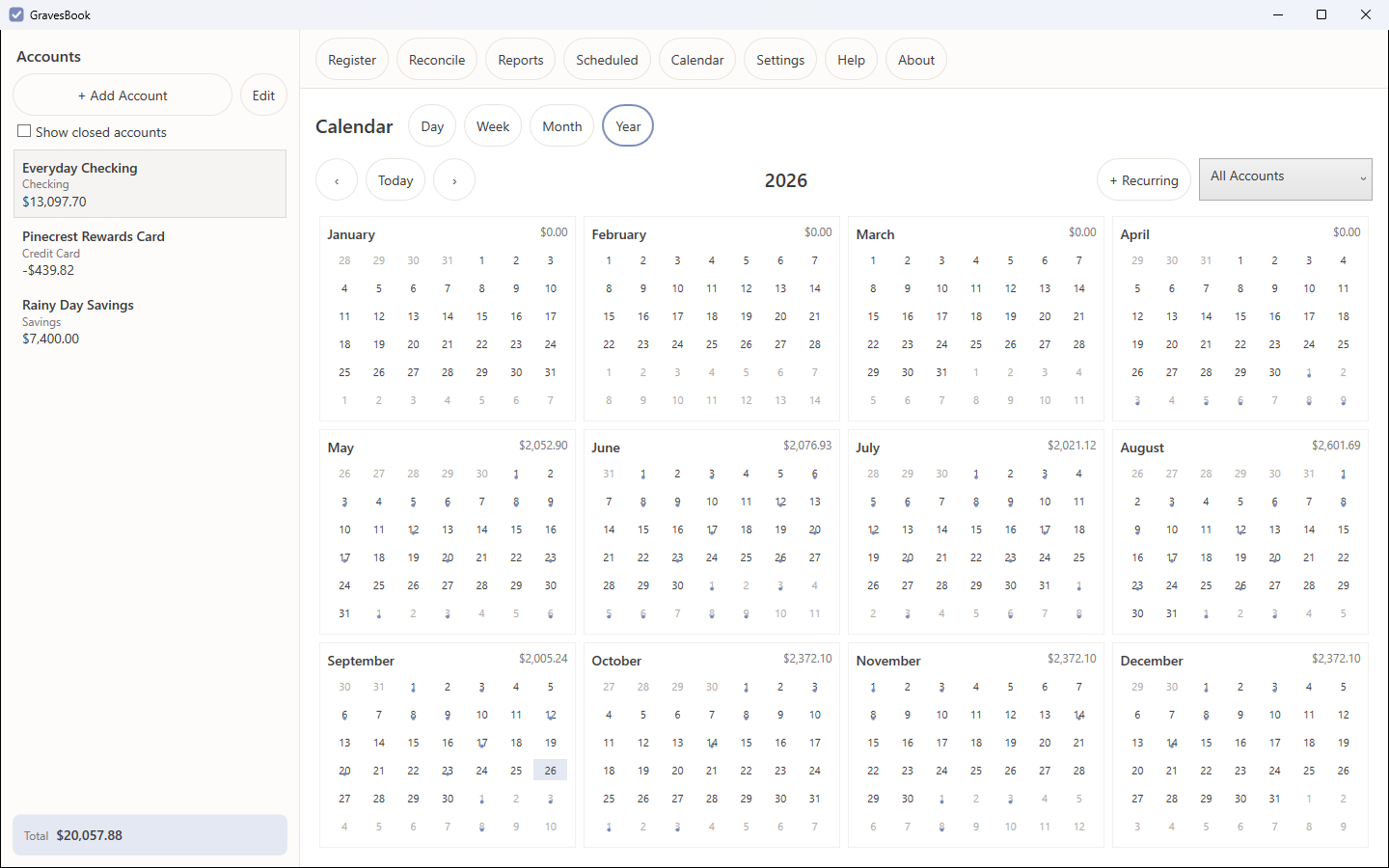Click the September total $2,005.24
The width and height of the screenshot is (1389, 868).
543,659
